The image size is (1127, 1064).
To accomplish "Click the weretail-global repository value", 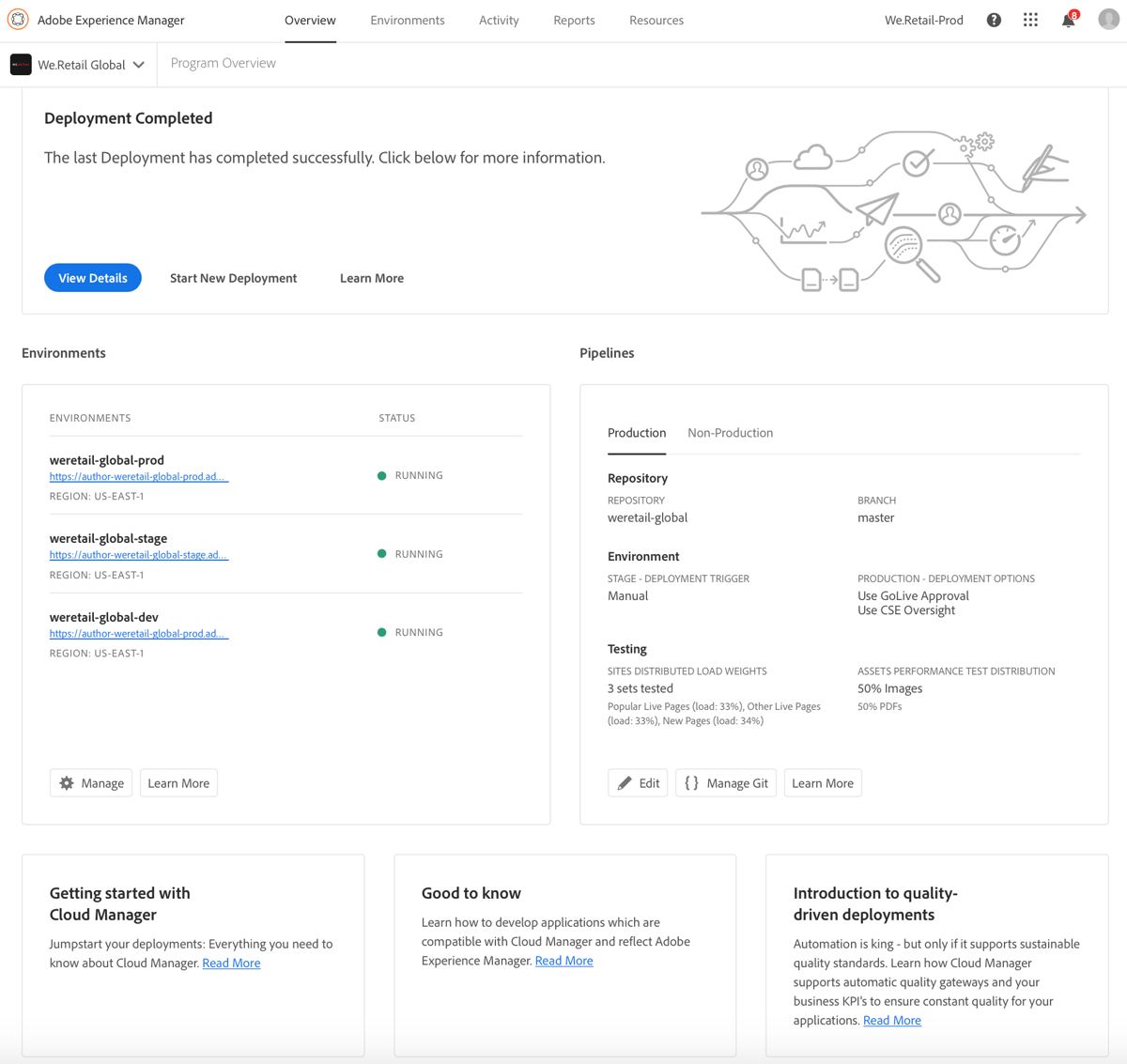I will [647, 517].
